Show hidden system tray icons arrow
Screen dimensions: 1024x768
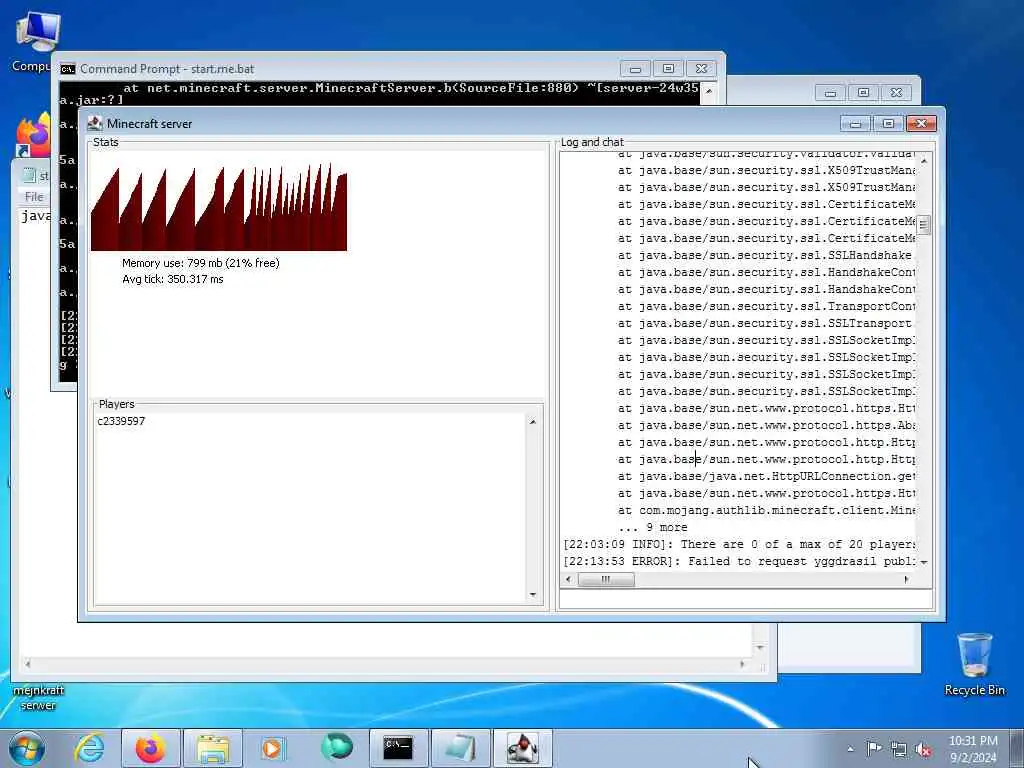[x=850, y=749]
